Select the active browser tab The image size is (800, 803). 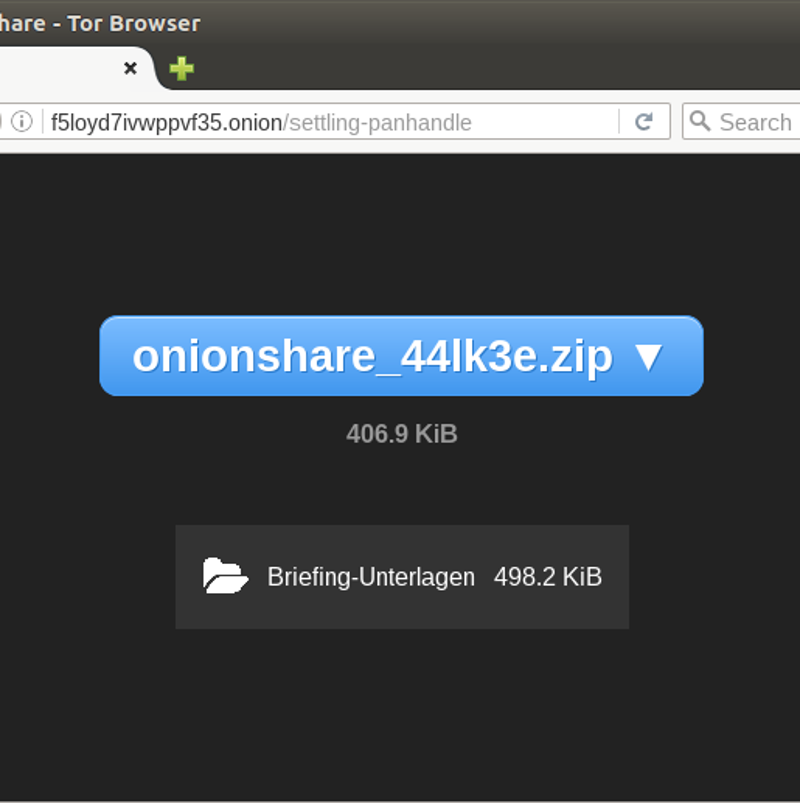[x=60, y=69]
